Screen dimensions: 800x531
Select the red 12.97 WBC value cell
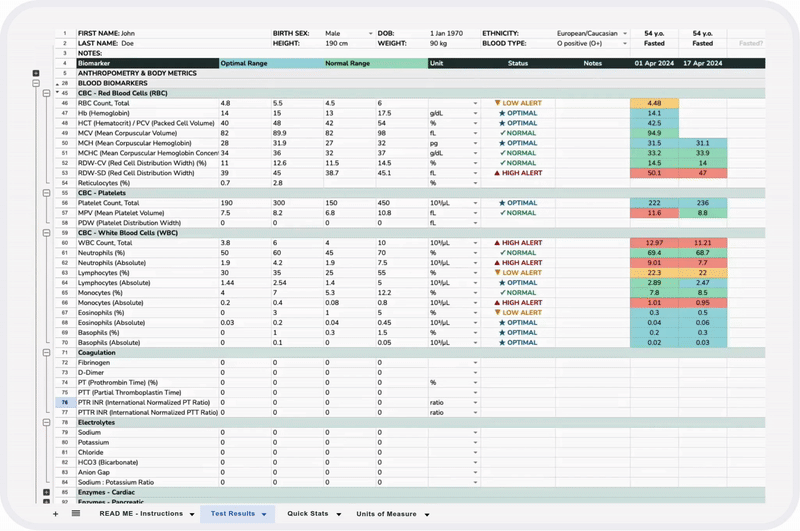tap(654, 243)
